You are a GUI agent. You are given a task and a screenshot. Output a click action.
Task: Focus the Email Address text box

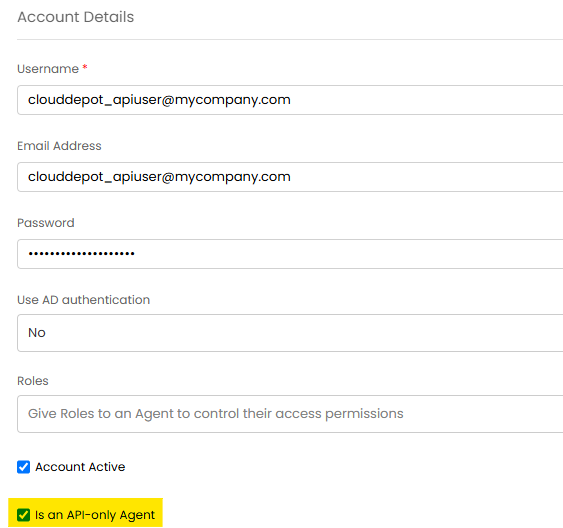(x=290, y=177)
